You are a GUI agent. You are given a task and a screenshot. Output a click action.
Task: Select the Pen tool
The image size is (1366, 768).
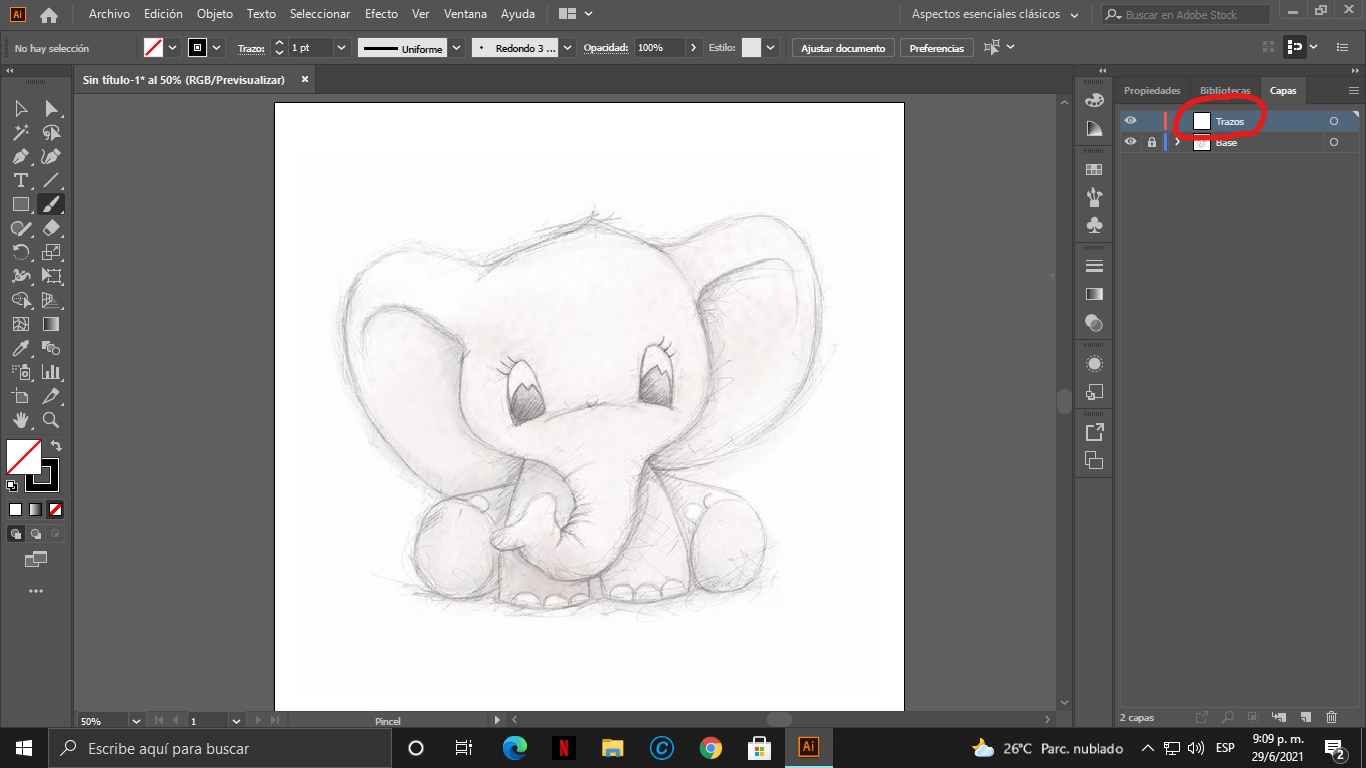pos(20,156)
